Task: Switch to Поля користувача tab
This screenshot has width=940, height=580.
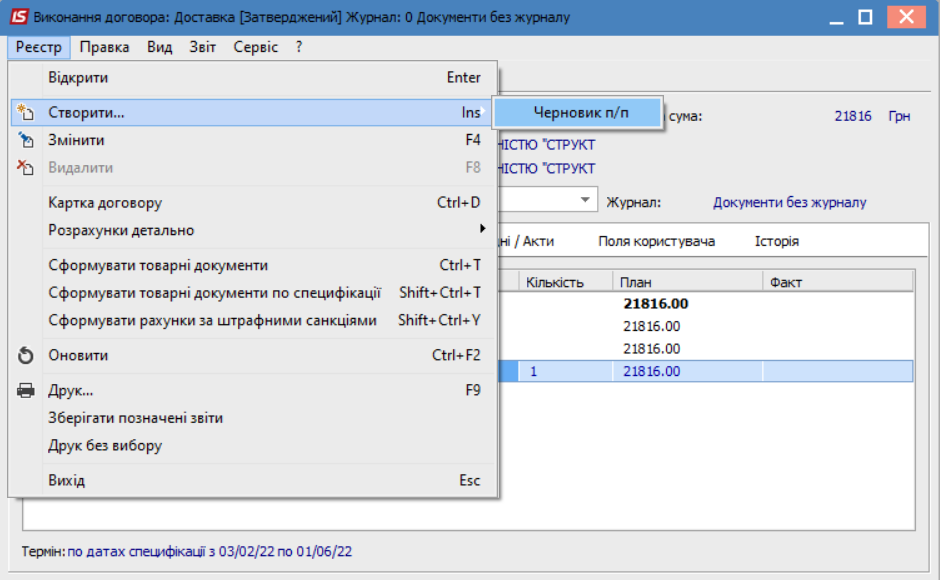Action: pyautogui.click(x=656, y=241)
